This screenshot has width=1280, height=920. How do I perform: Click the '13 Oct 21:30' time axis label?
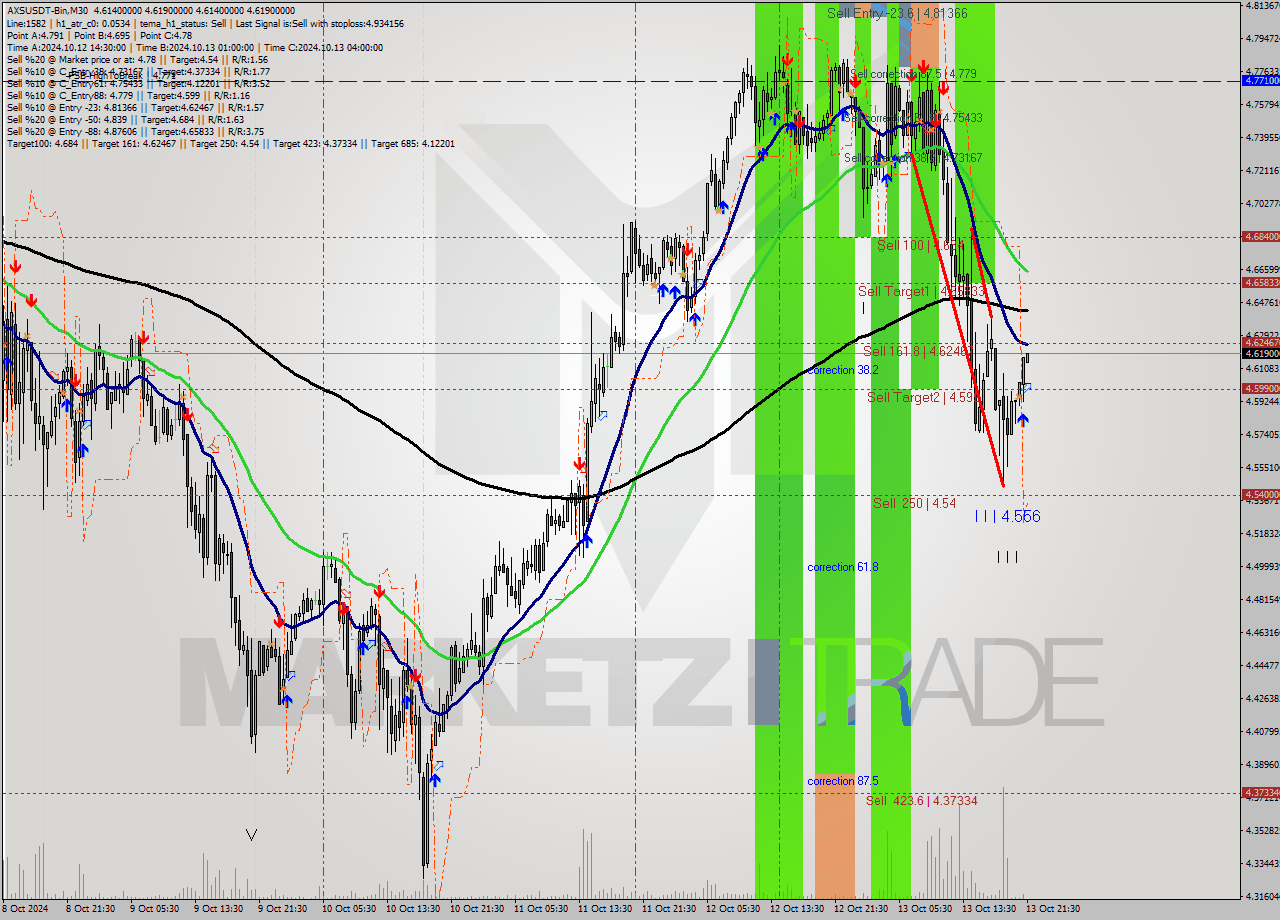[x=1054, y=909]
